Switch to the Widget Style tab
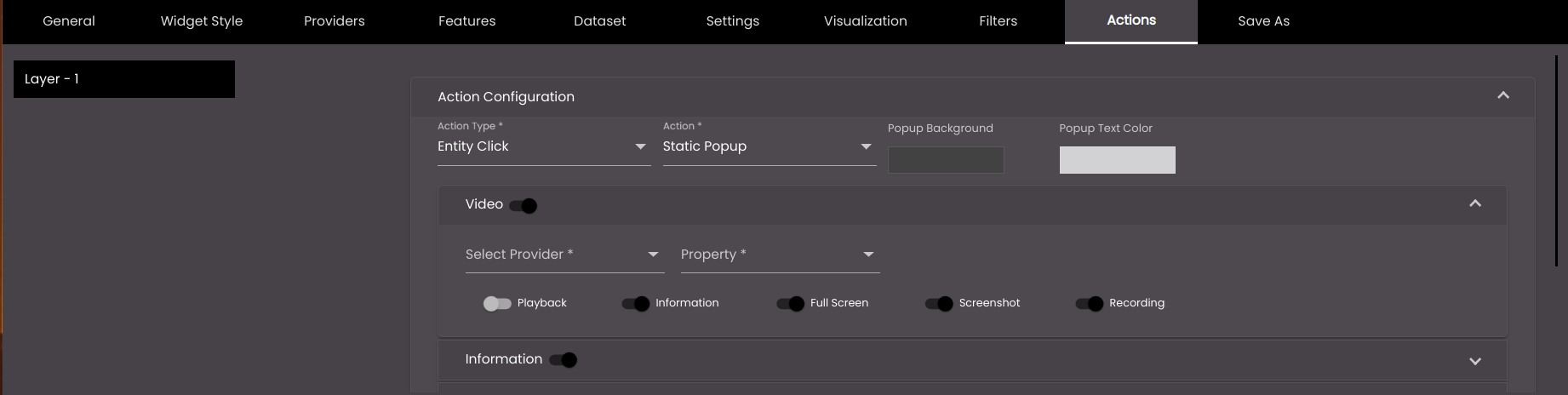This screenshot has height=395, width=1568. coord(202,21)
